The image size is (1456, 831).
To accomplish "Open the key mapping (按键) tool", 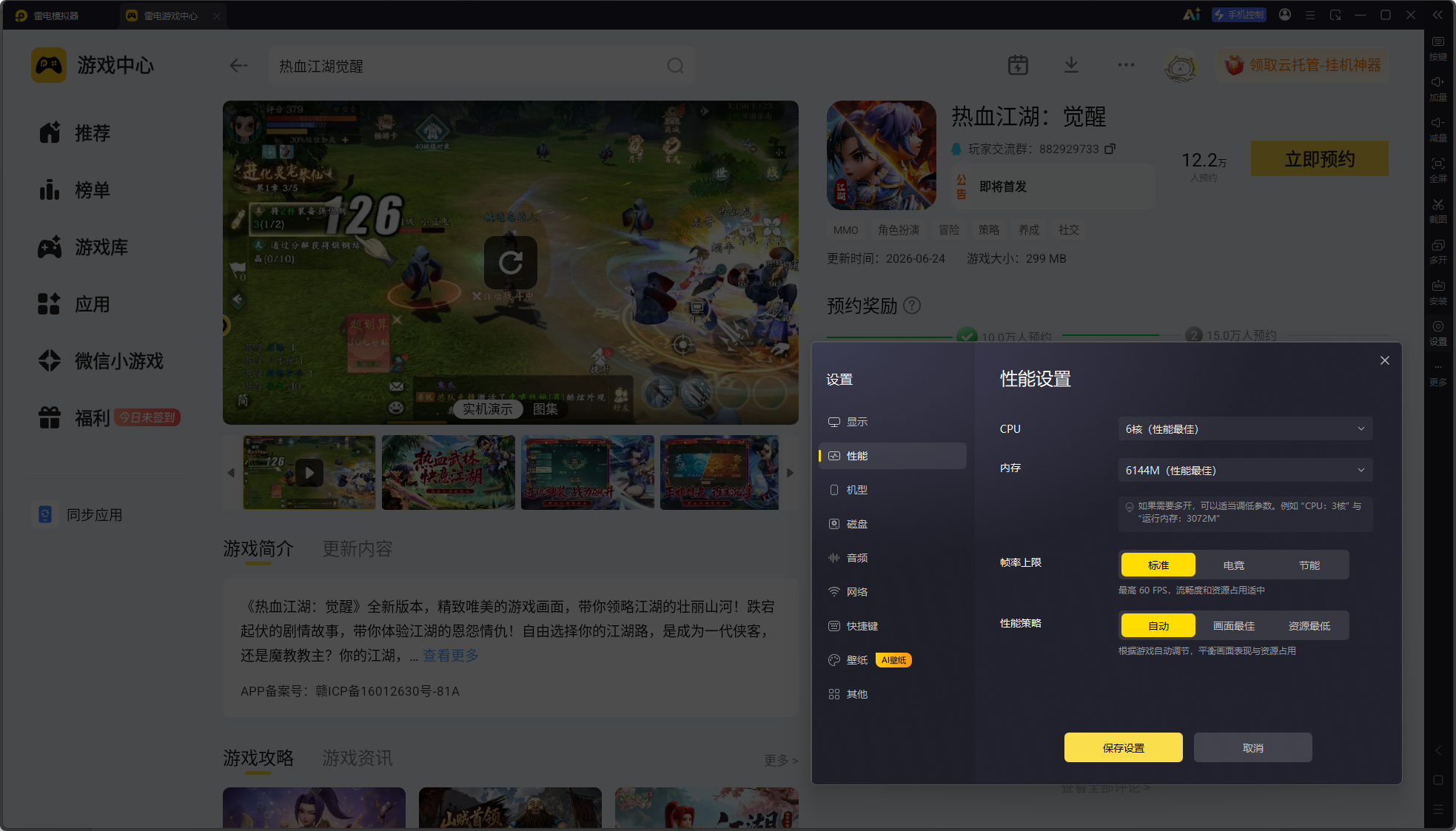I will coord(1437,47).
